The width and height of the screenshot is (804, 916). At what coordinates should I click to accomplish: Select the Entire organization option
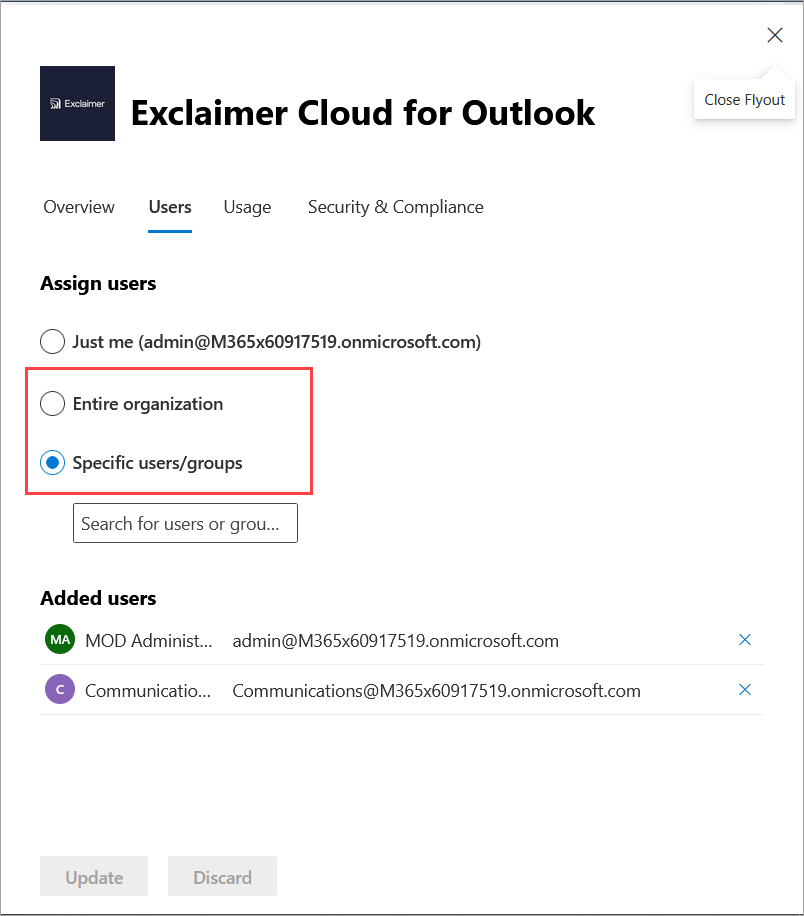[52, 404]
